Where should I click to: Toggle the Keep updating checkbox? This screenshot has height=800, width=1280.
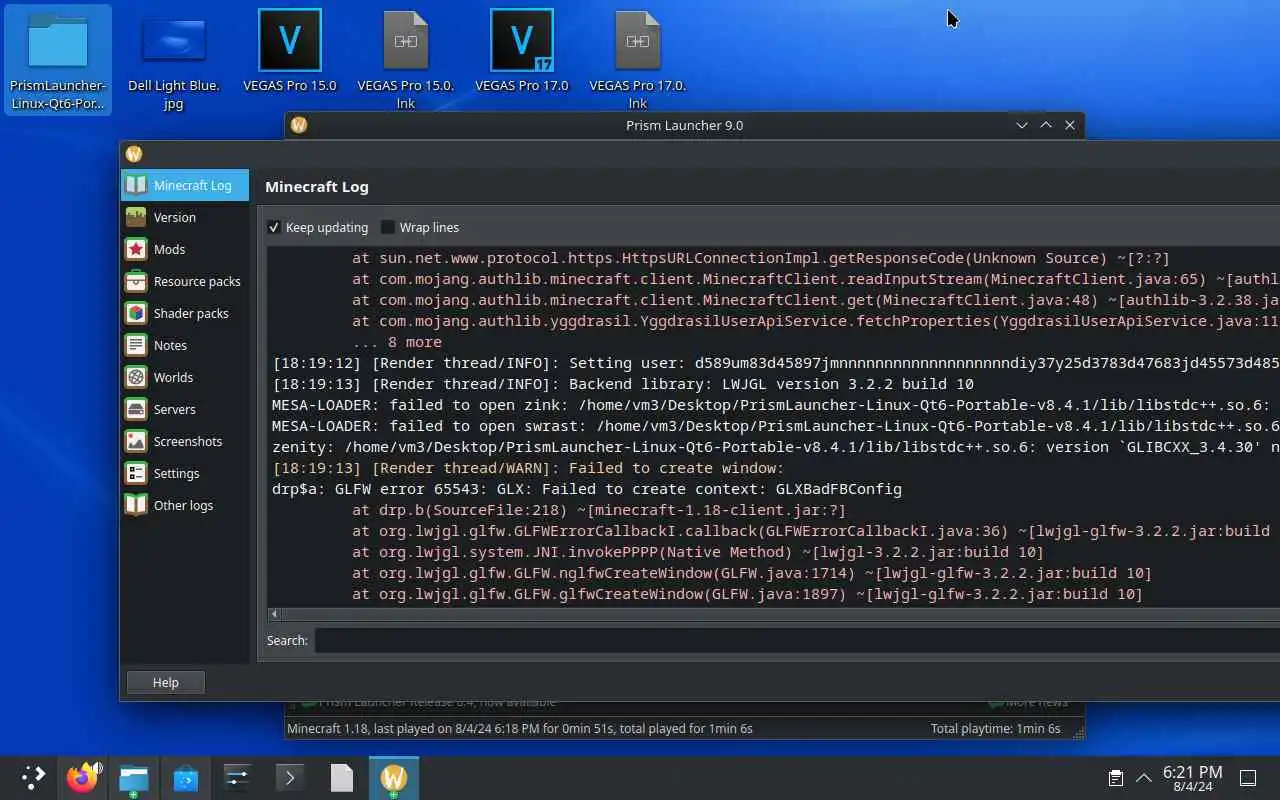click(274, 228)
